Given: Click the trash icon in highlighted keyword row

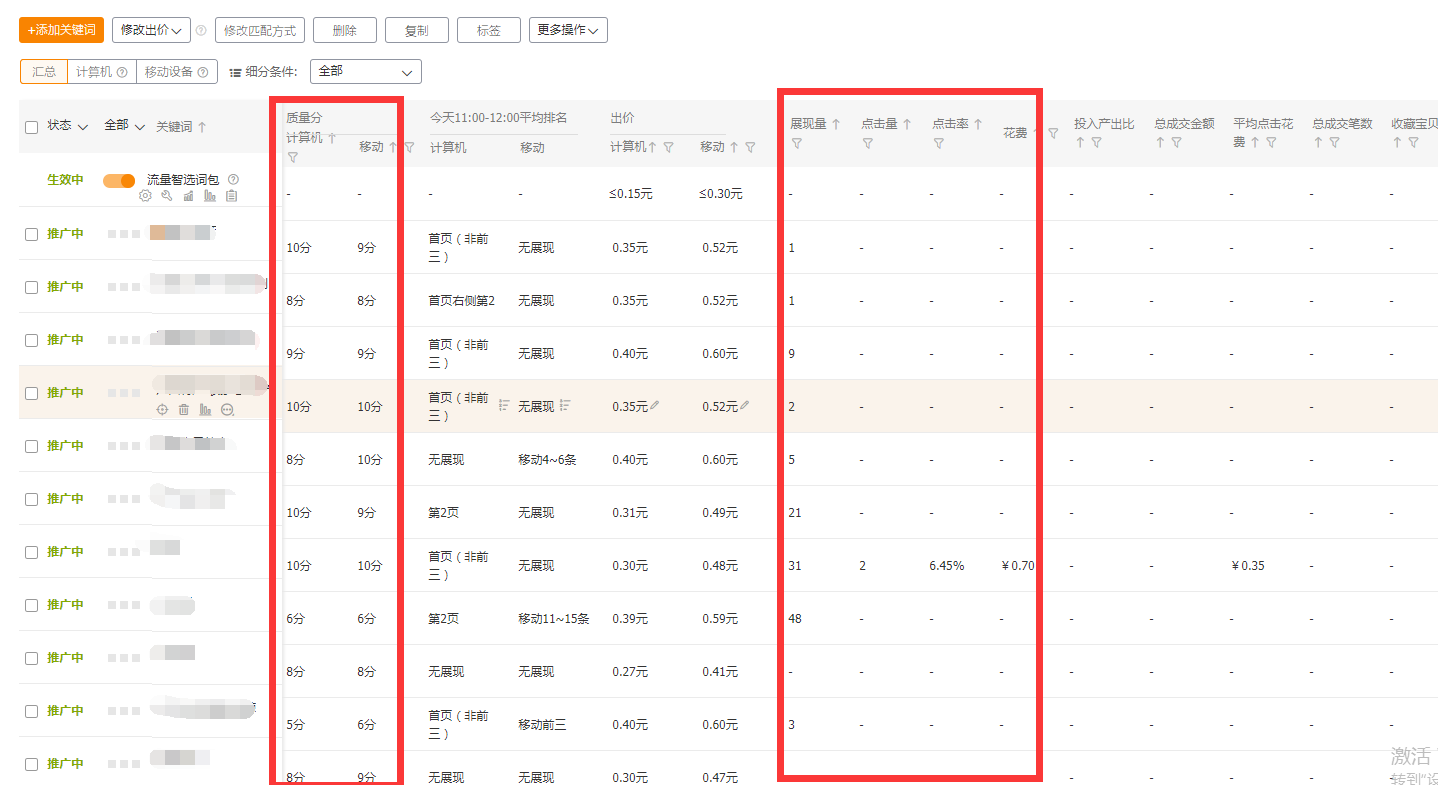Looking at the screenshot, I should (183, 410).
